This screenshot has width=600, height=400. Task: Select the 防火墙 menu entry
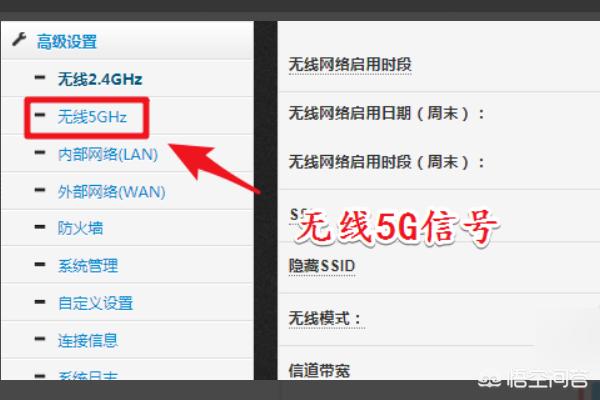pyautogui.click(x=80, y=228)
